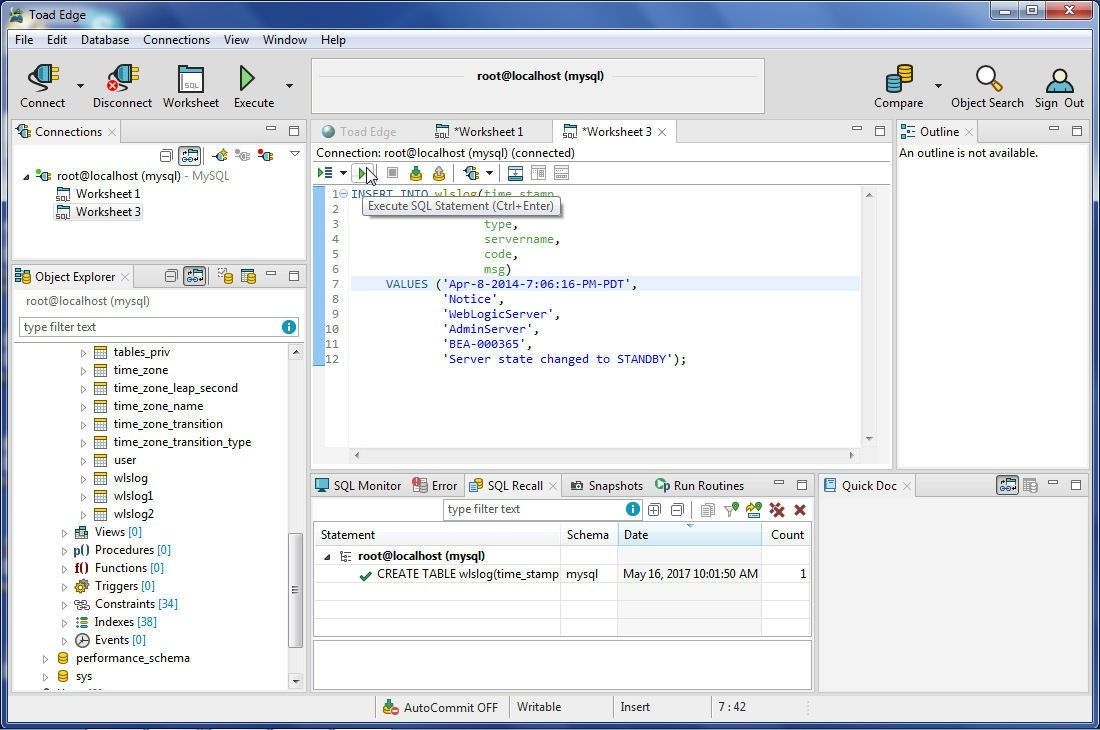1100x730 pixels.
Task: Open the Connections panel view menu triangle
Action: point(295,154)
